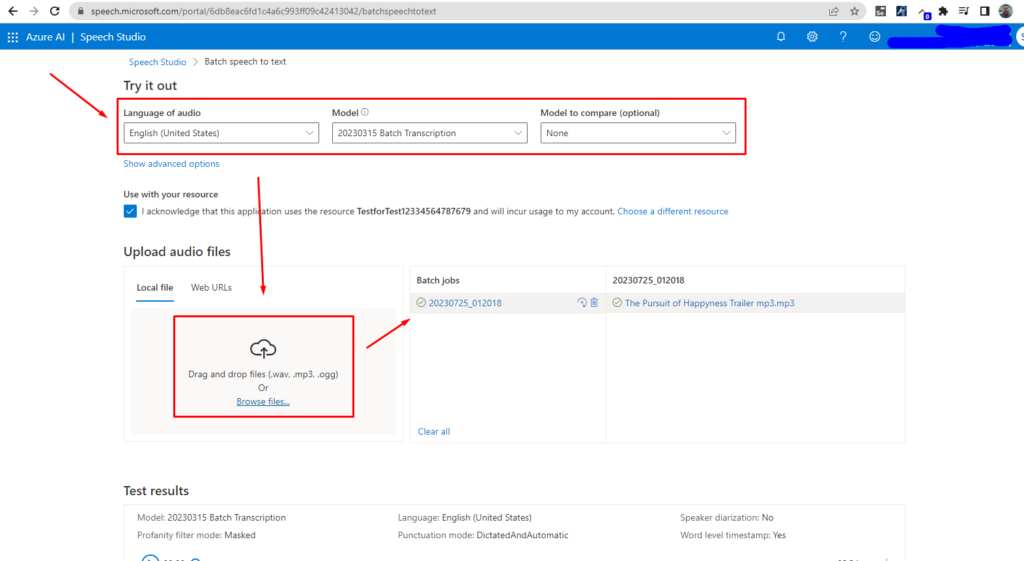1024x561 pixels.
Task: Click the share page icon in address bar
Action: coord(834,11)
